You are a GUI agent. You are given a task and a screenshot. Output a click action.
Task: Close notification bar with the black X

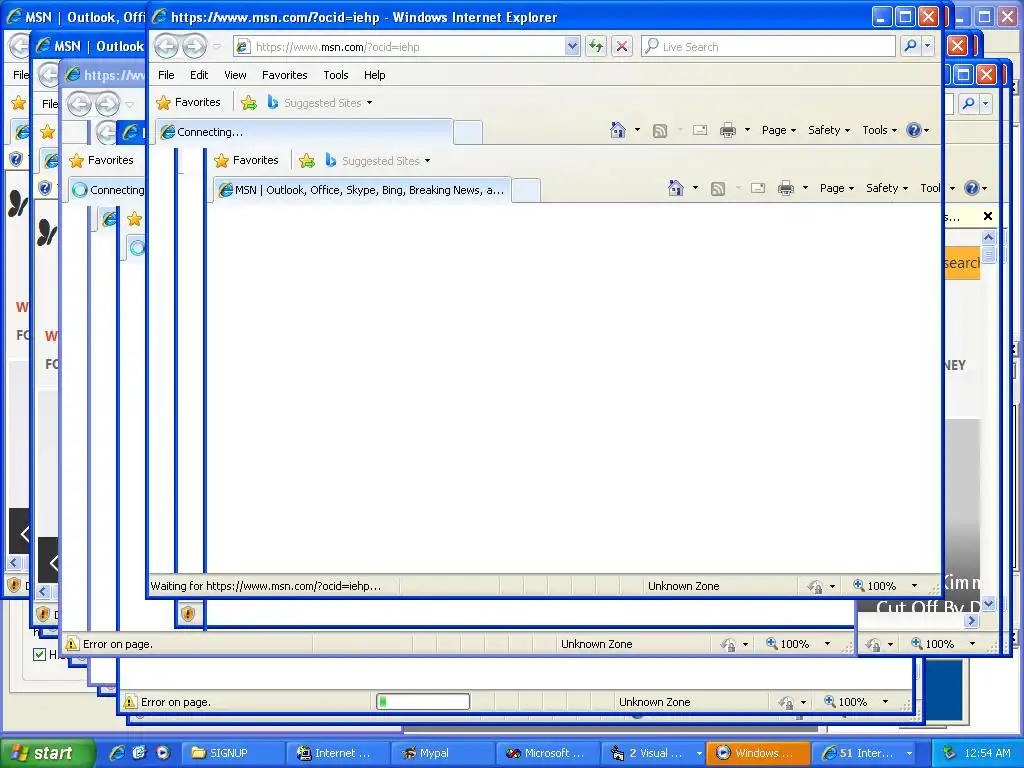coord(988,216)
